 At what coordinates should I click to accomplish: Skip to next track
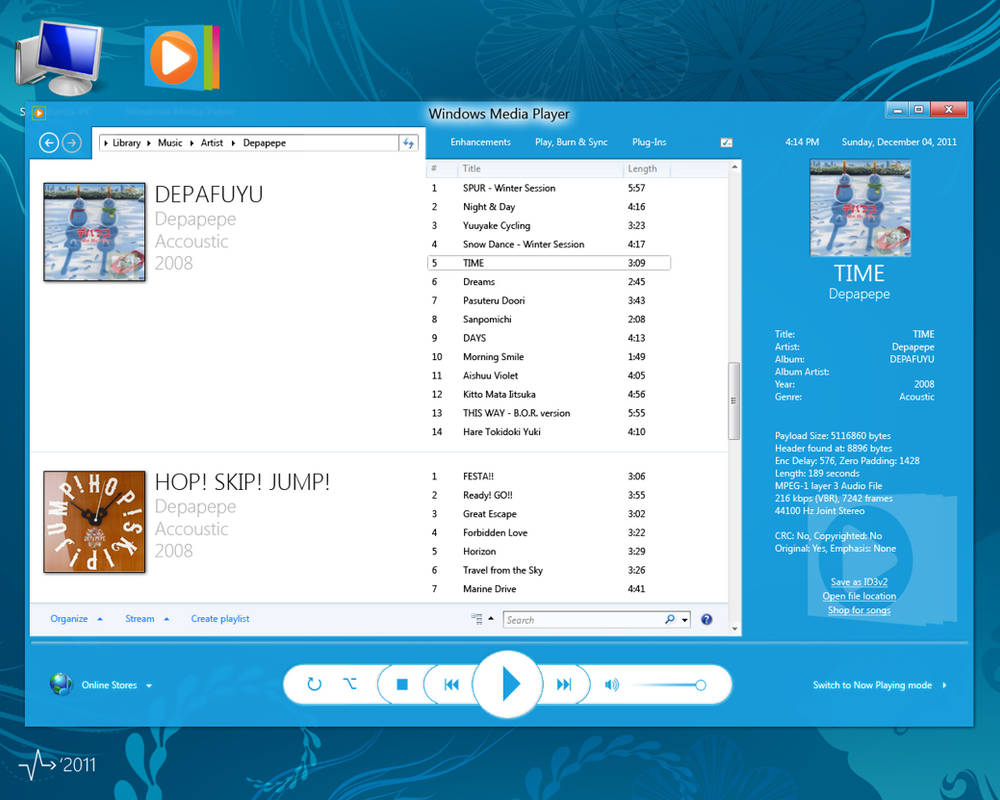coord(564,685)
